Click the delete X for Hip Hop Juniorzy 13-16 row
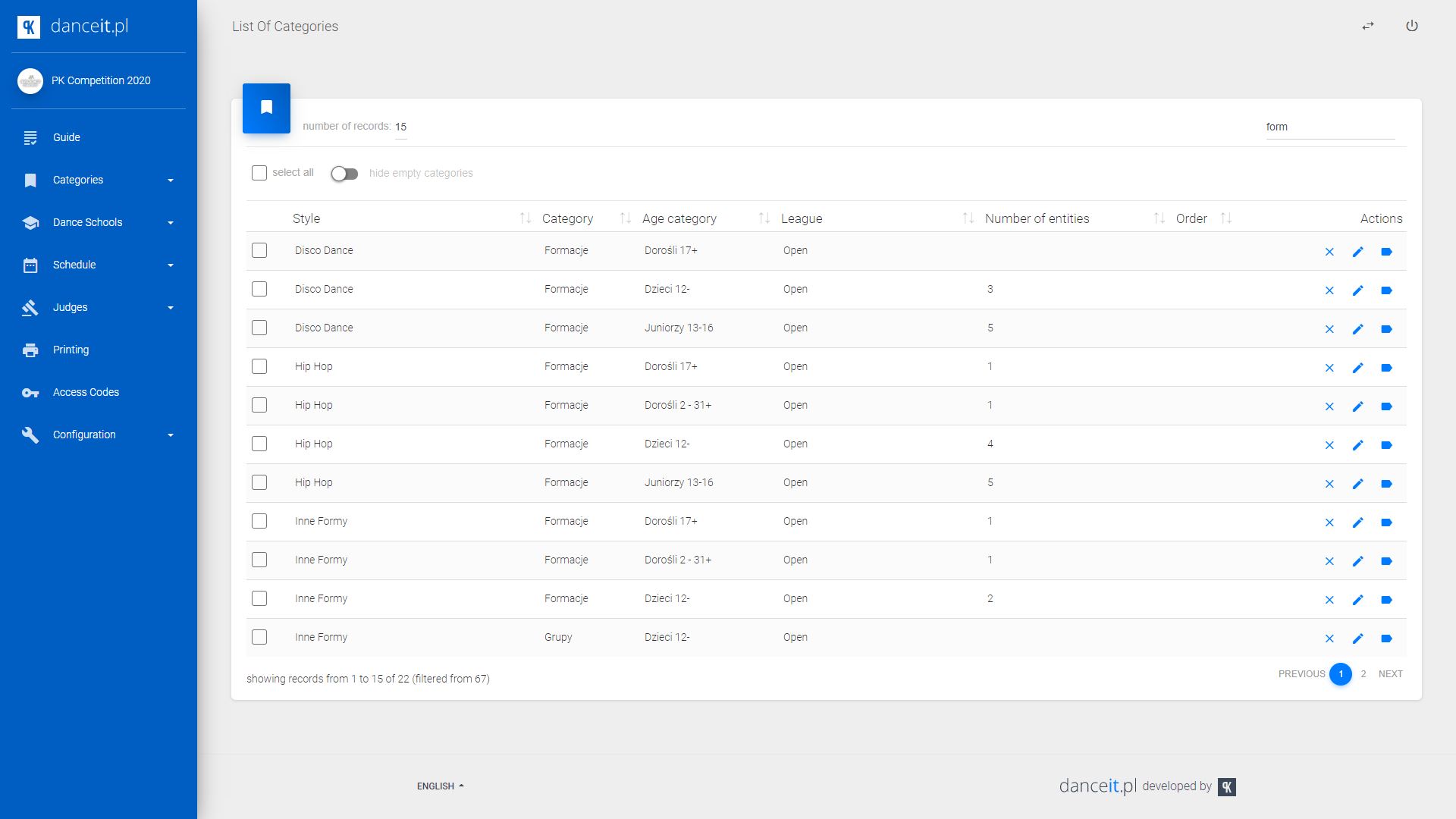 [1329, 484]
